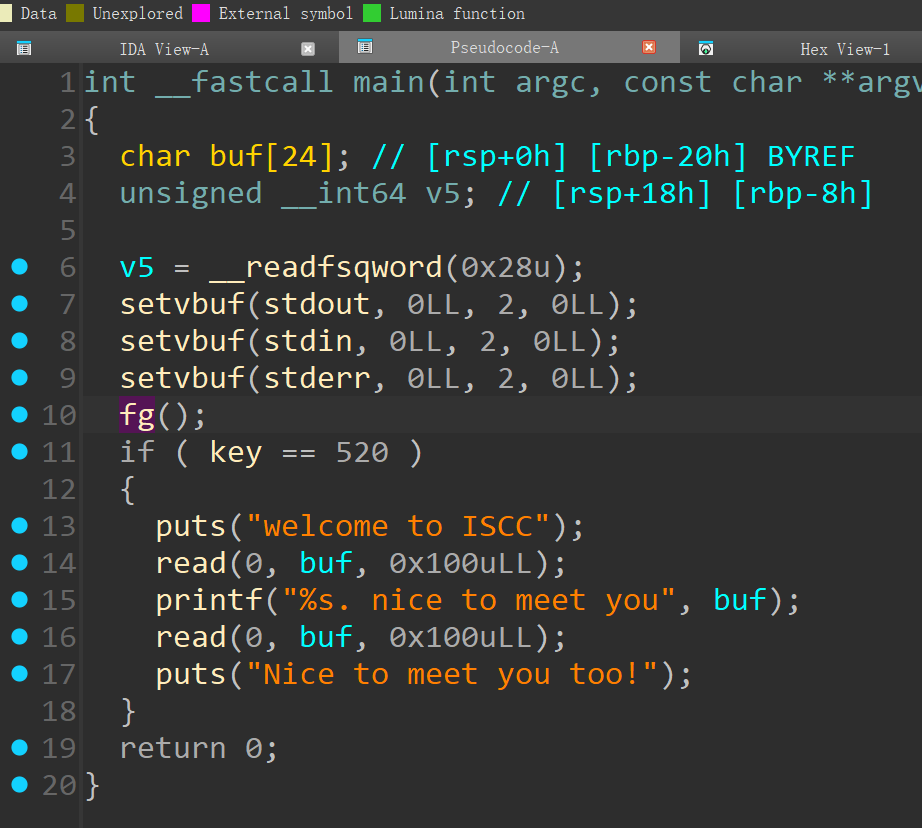Click the 0x28u constant on line 6
Screen dimensions: 922x828
pyautogui.click(x=506, y=268)
